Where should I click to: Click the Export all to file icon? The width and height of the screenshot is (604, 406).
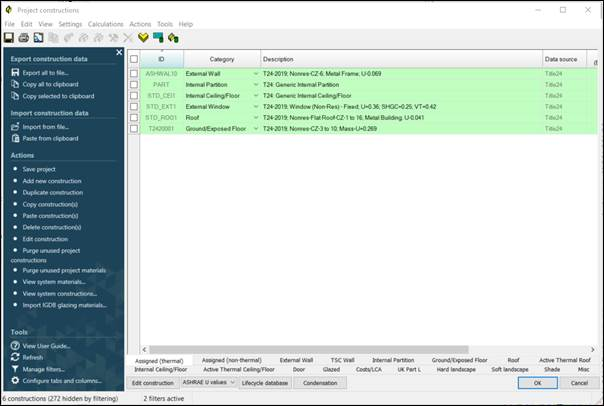pos(15,73)
